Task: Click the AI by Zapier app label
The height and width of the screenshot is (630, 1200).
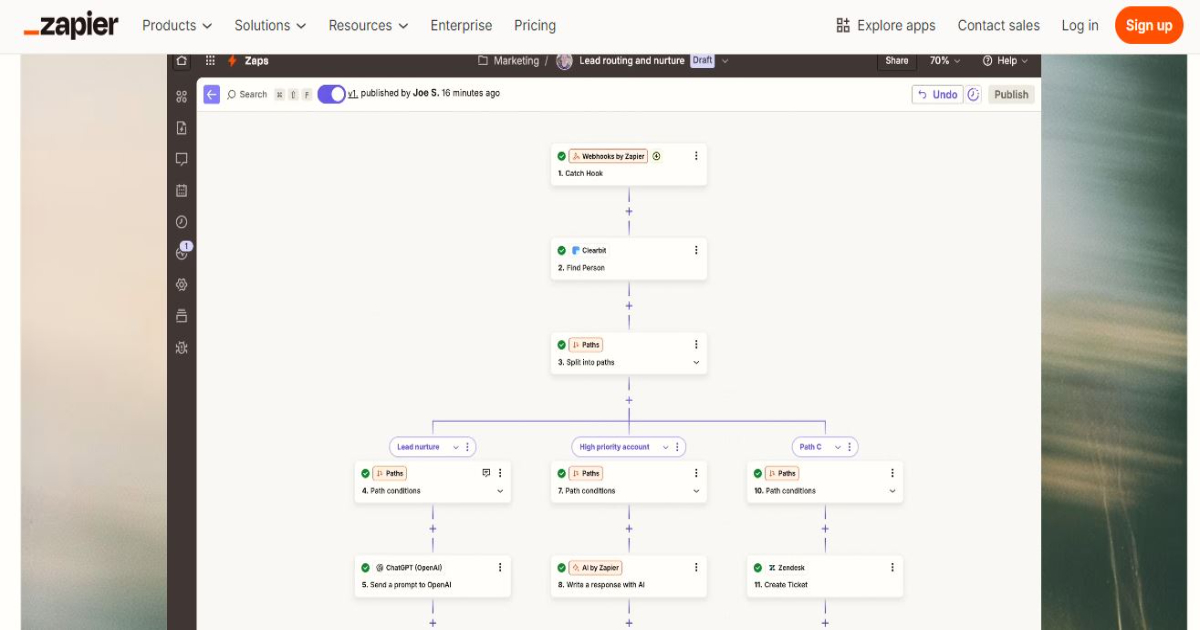Action: (x=595, y=567)
